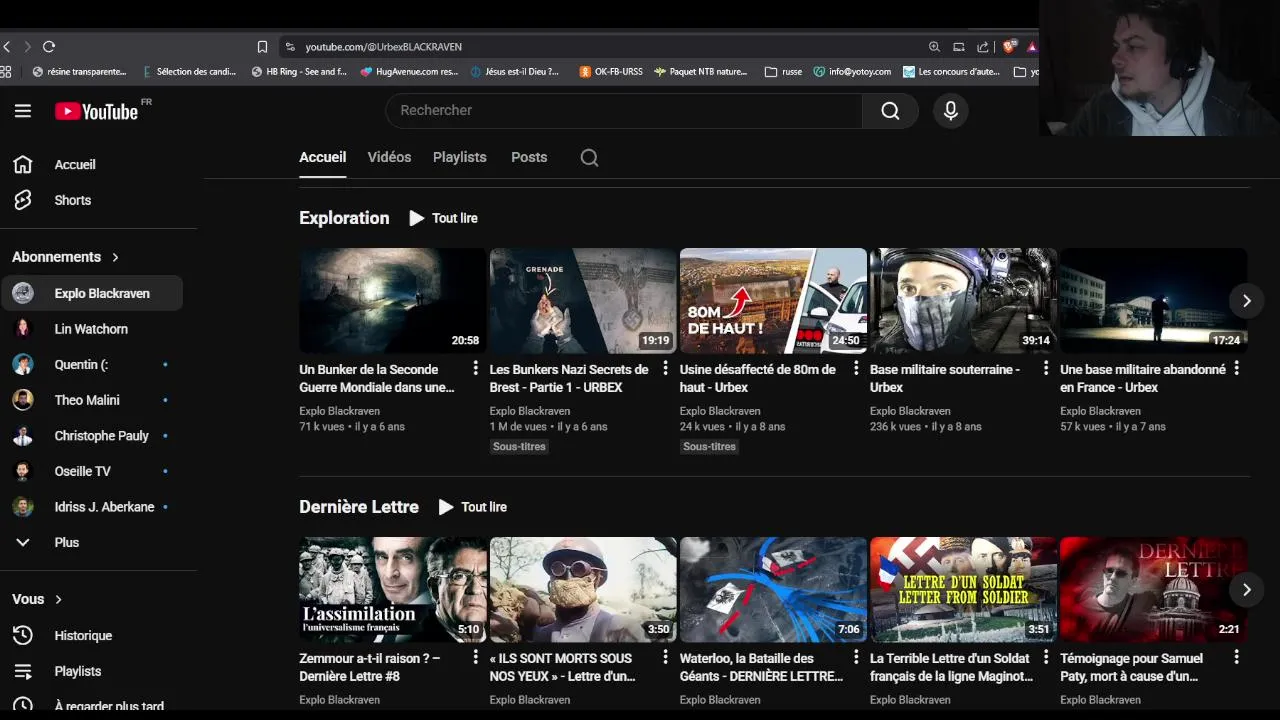This screenshot has width=1280, height=720.
Task: Open the HB Ring bookmark
Action: tap(299, 72)
